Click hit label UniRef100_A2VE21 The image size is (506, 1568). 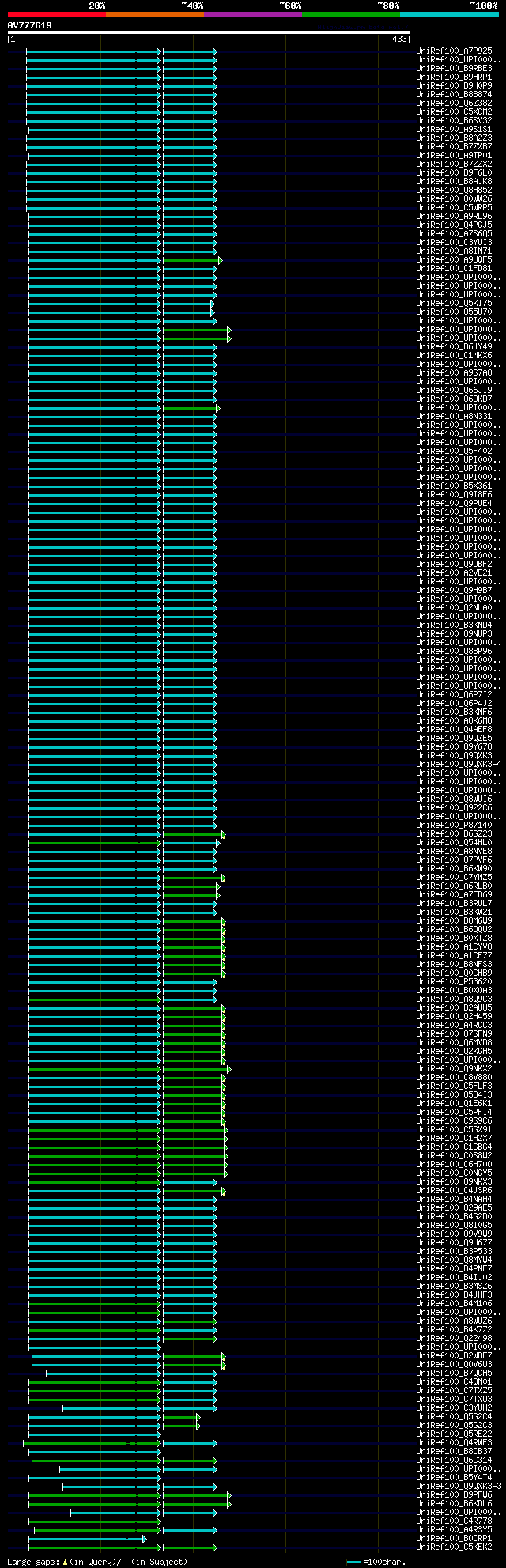[x=454, y=572]
